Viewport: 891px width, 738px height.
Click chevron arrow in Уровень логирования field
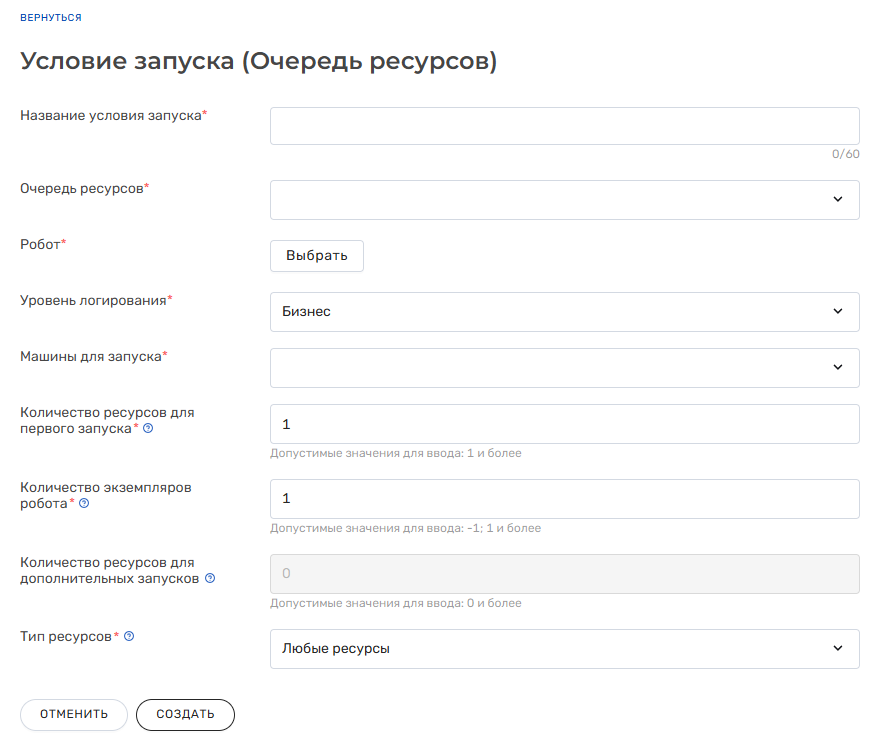(x=838, y=311)
